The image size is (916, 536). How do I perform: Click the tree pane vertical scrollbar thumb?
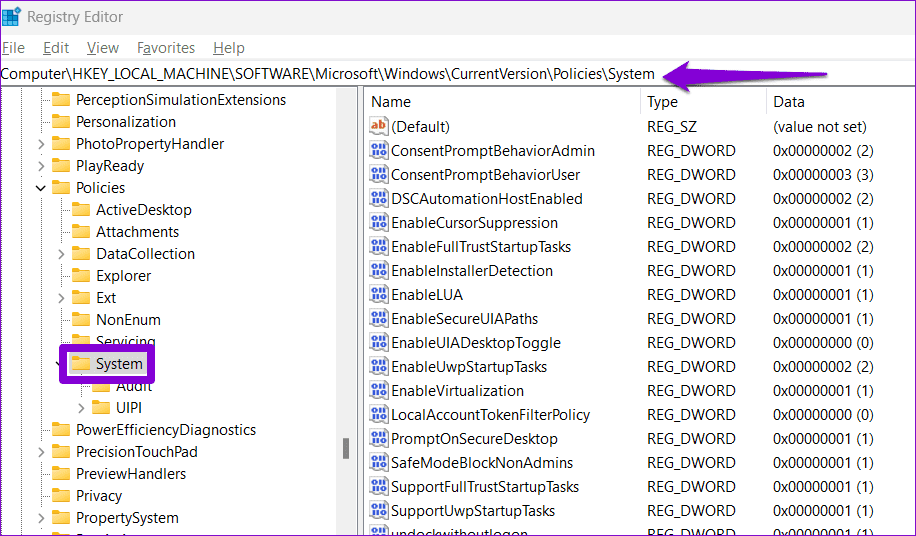(x=346, y=448)
